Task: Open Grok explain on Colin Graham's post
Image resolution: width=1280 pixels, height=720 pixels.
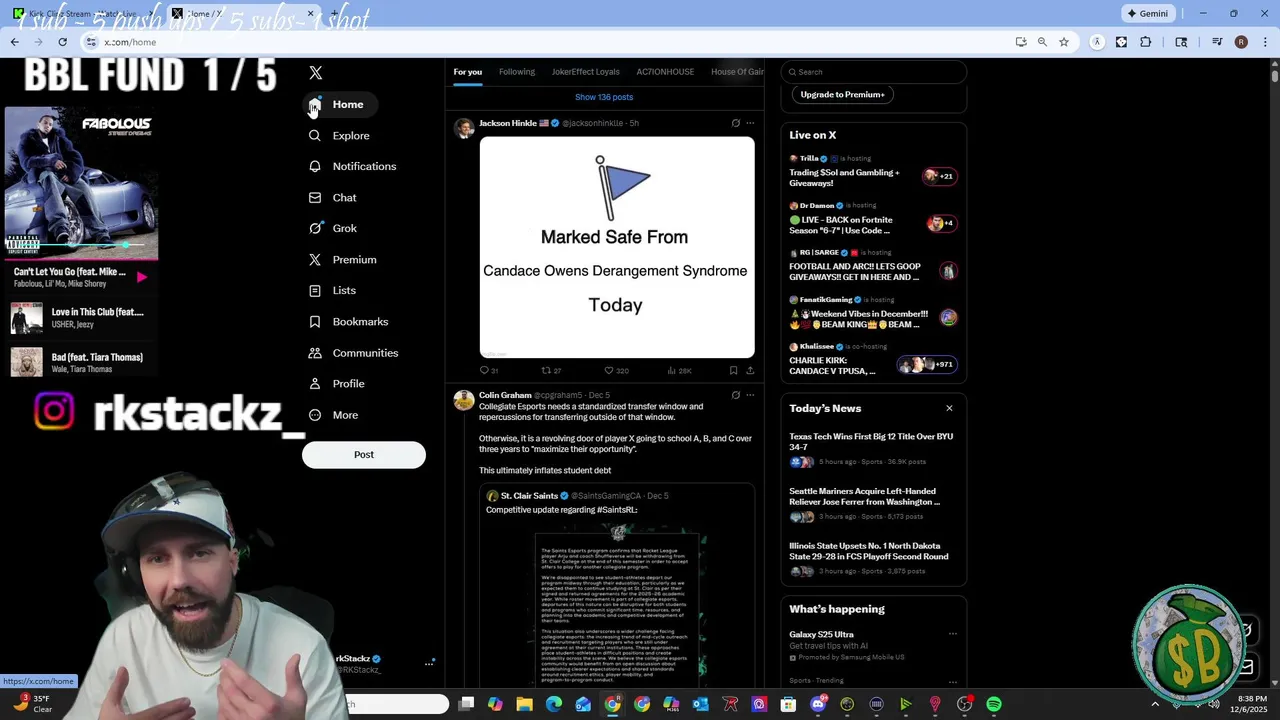Action: point(735,395)
